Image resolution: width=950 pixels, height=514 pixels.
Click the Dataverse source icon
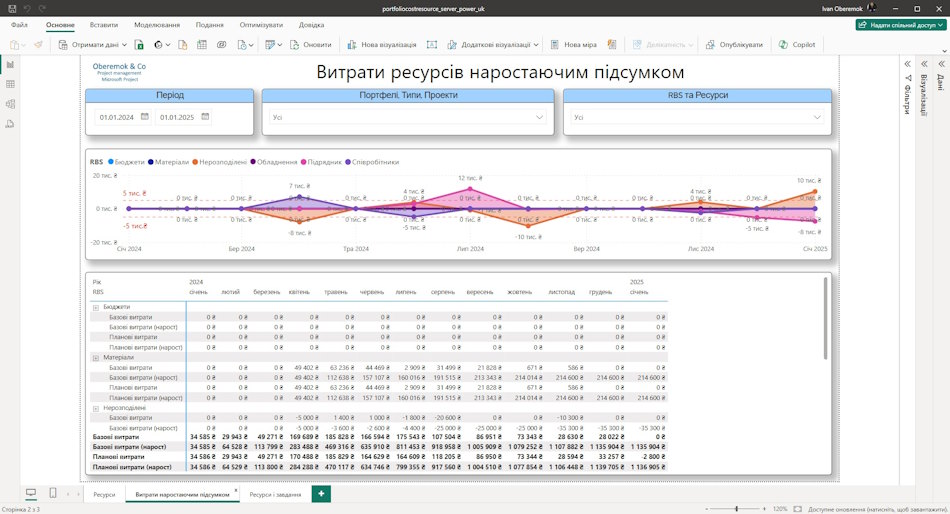click(x=222, y=45)
